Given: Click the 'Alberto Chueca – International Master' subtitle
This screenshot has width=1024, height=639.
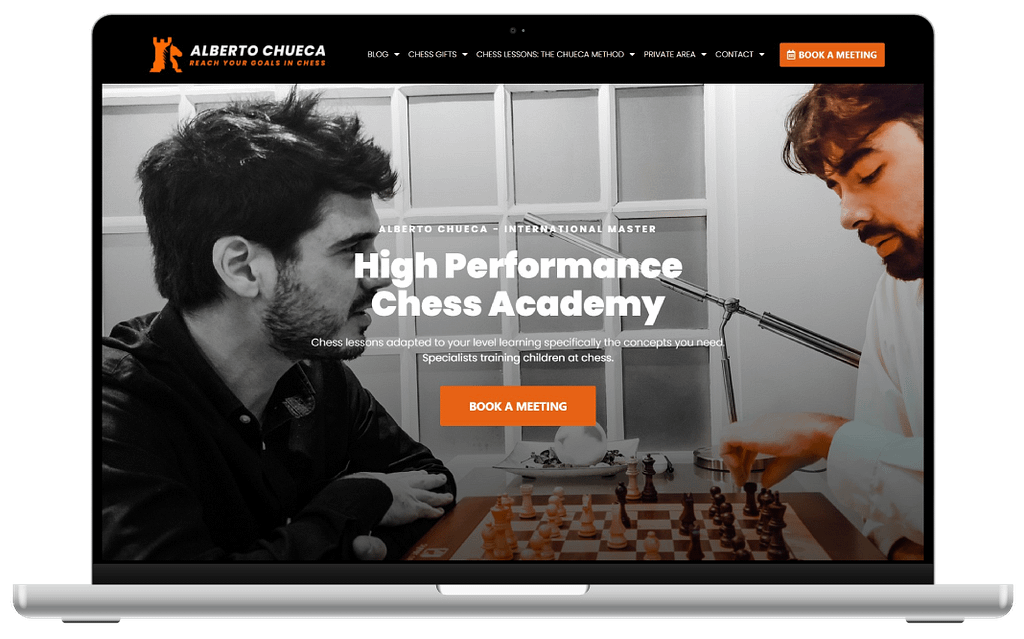Looking at the screenshot, I should click(x=518, y=229).
